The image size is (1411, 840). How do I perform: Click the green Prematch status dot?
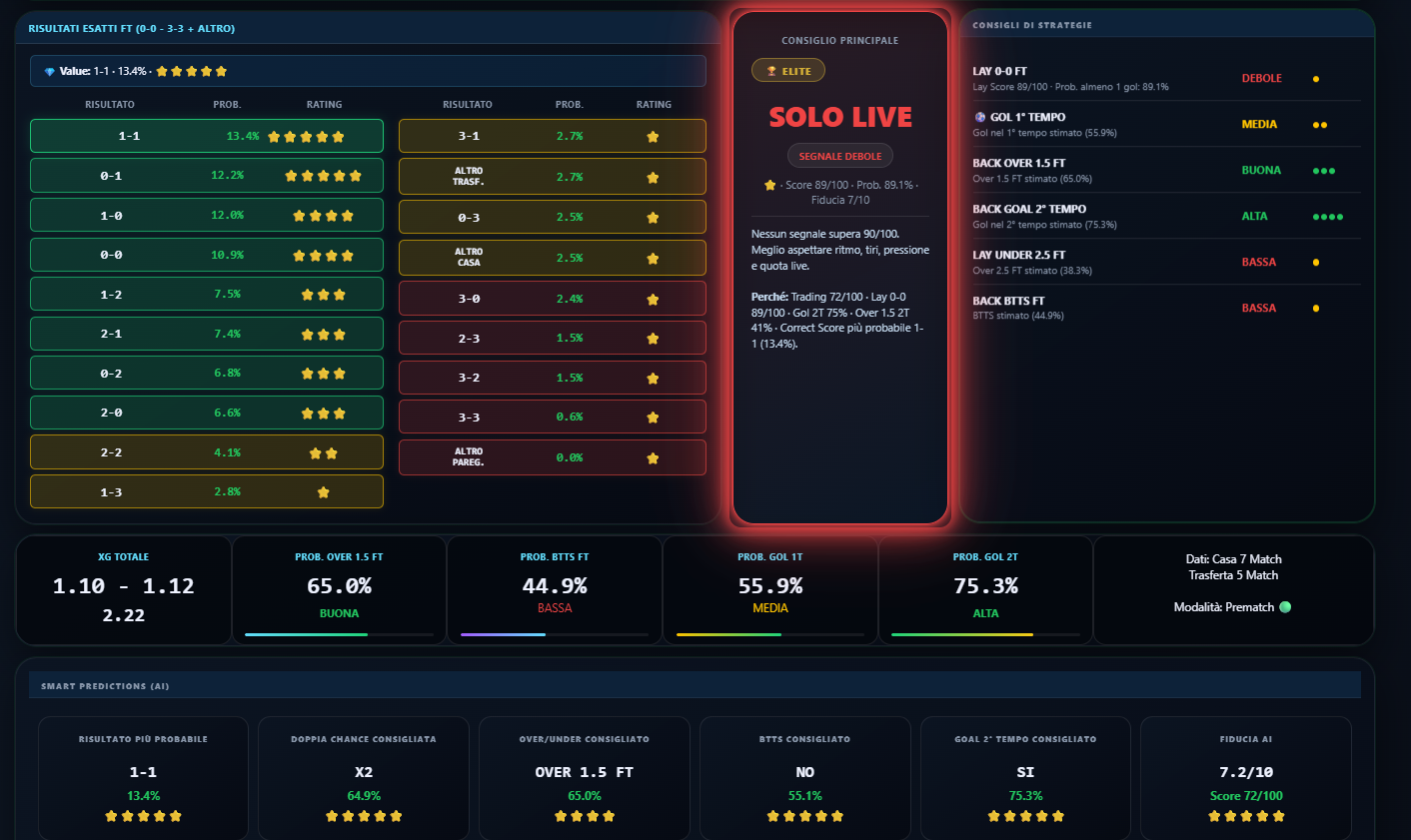1285,607
